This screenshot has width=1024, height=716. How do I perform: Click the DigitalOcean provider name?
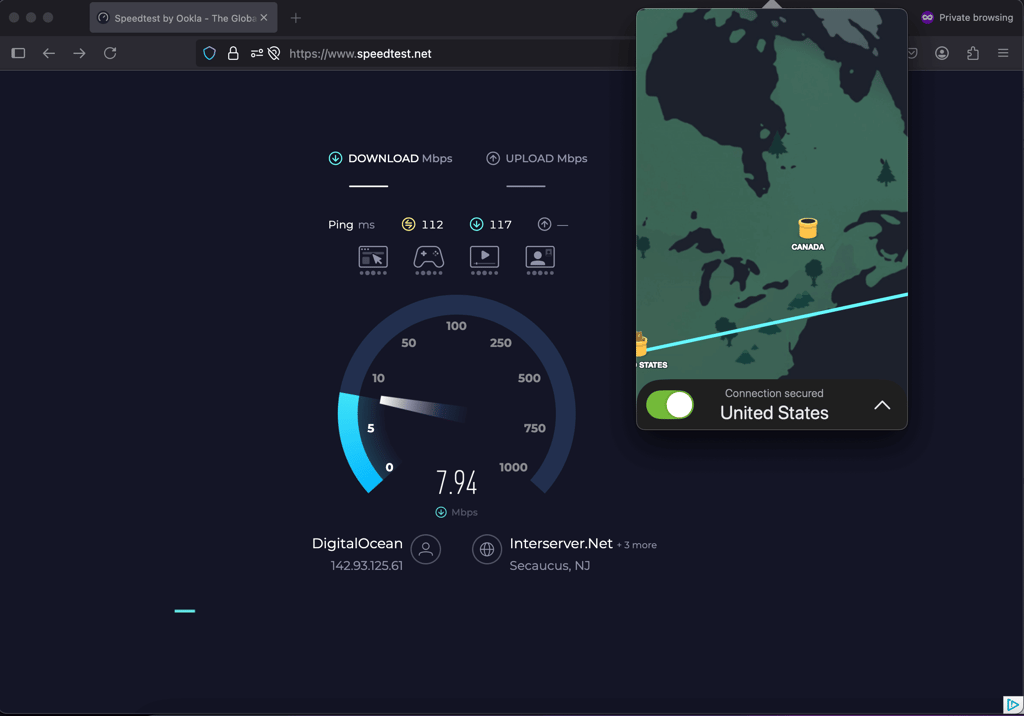(x=357, y=544)
